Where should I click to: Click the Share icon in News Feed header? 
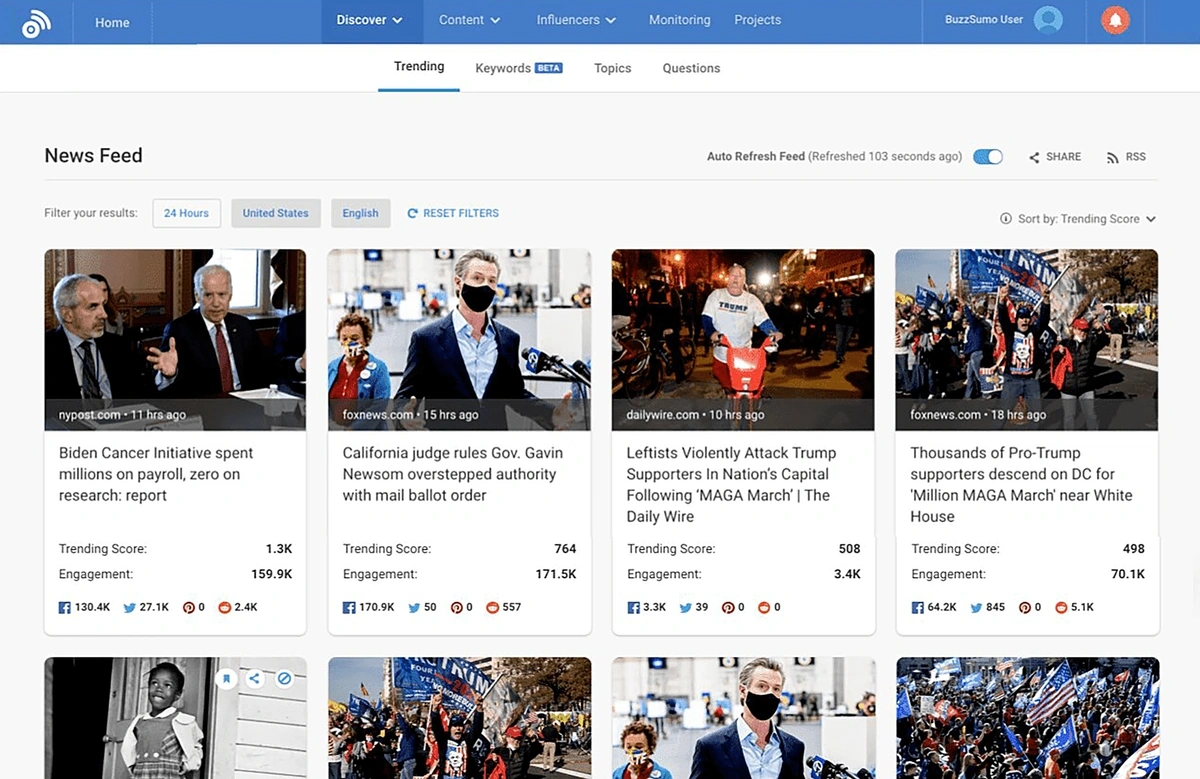1034,157
